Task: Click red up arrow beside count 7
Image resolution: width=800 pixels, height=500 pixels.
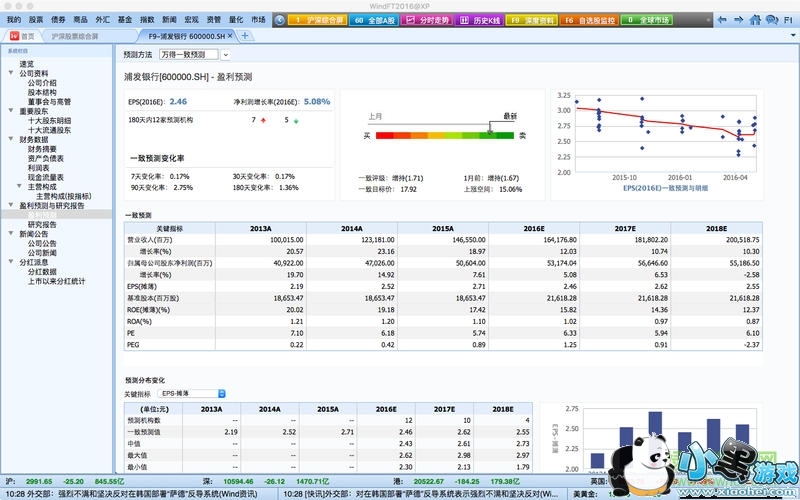Action: (x=263, y=120)
